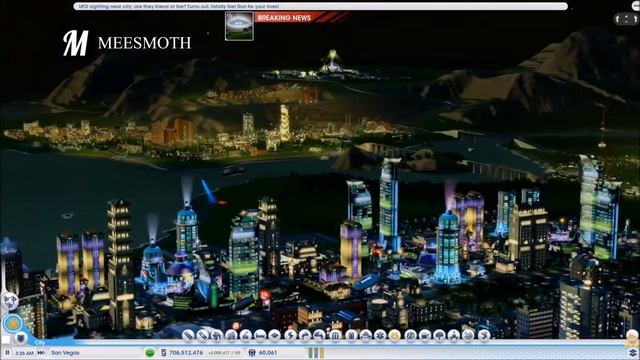Image resolution: width=640 pixels, height=360 pixels.
Task: Select the highlighted orange toolbar icon
Action: (394, 336)
